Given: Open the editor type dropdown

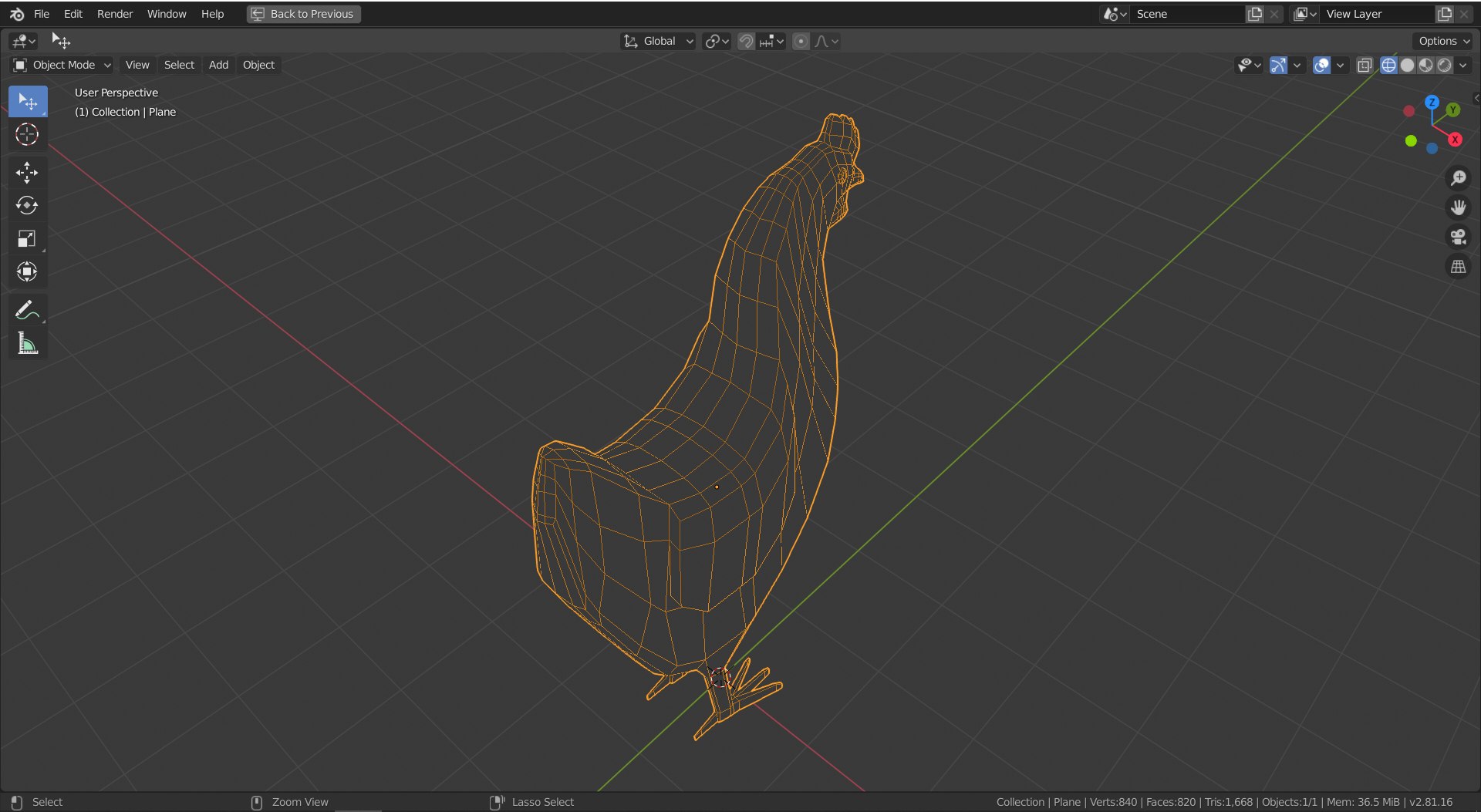Looking at the screenshot, I should (24, 42).
